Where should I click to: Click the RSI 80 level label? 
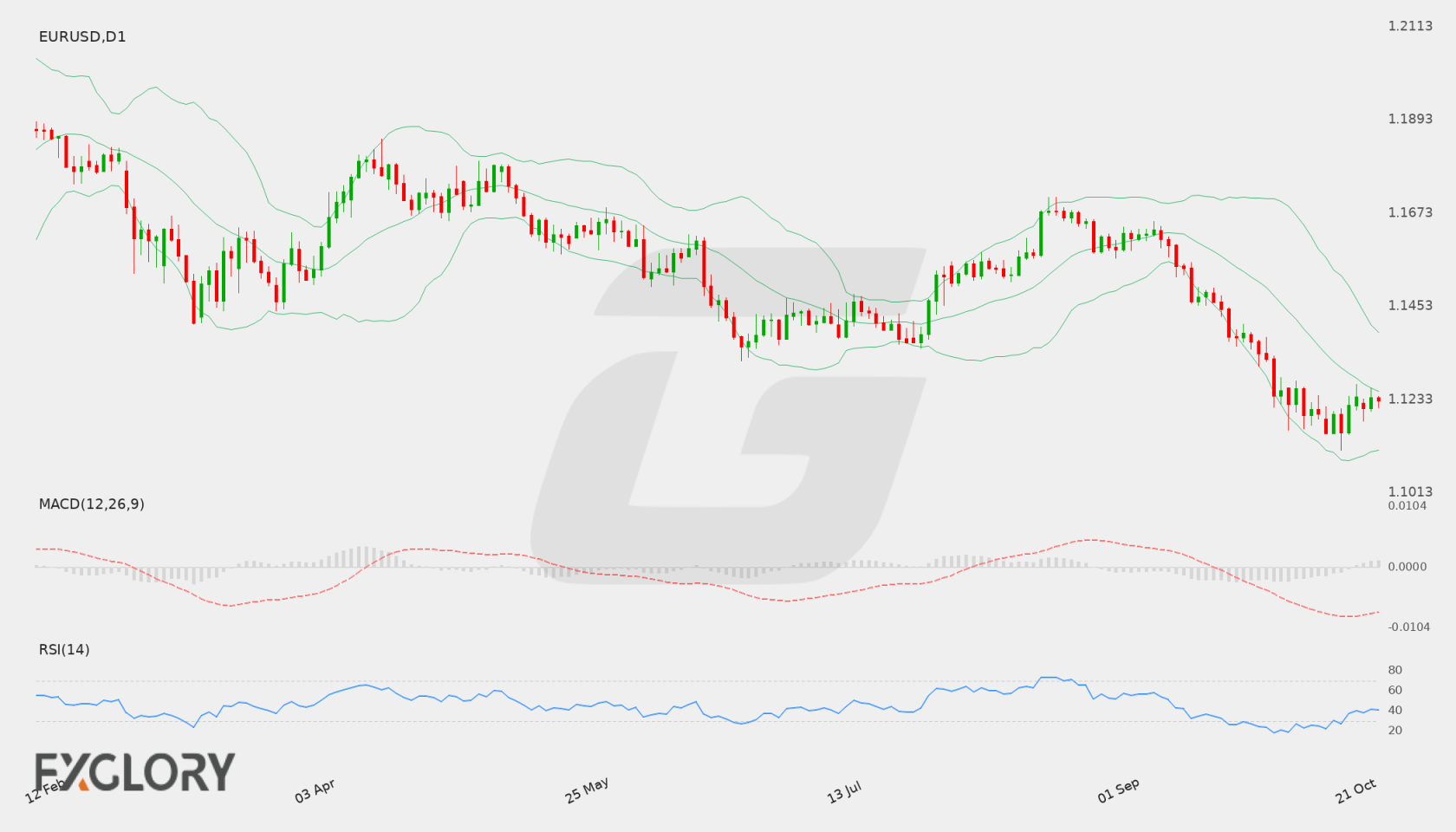[1395, 670]
